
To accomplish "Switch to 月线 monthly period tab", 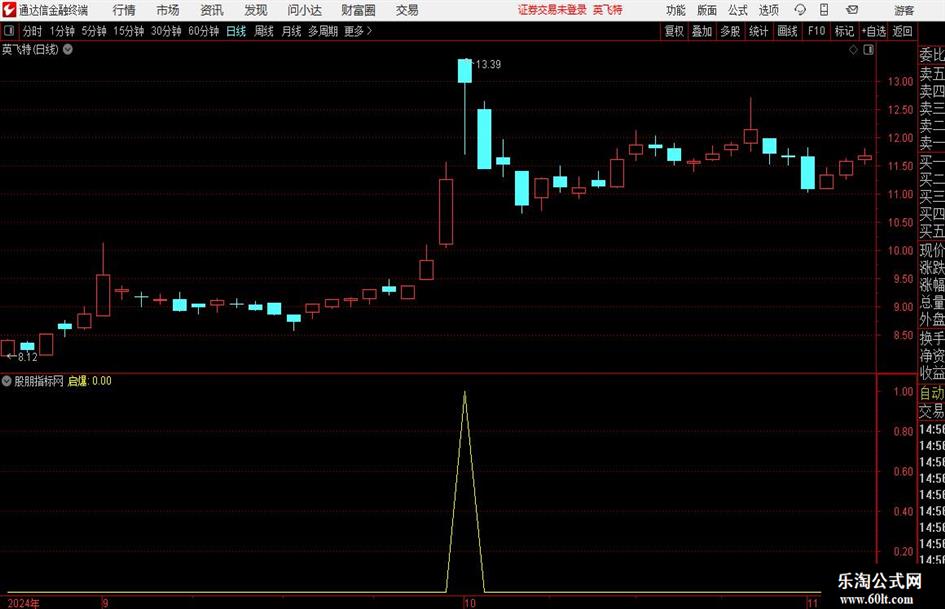I will (x=292, y=31).
